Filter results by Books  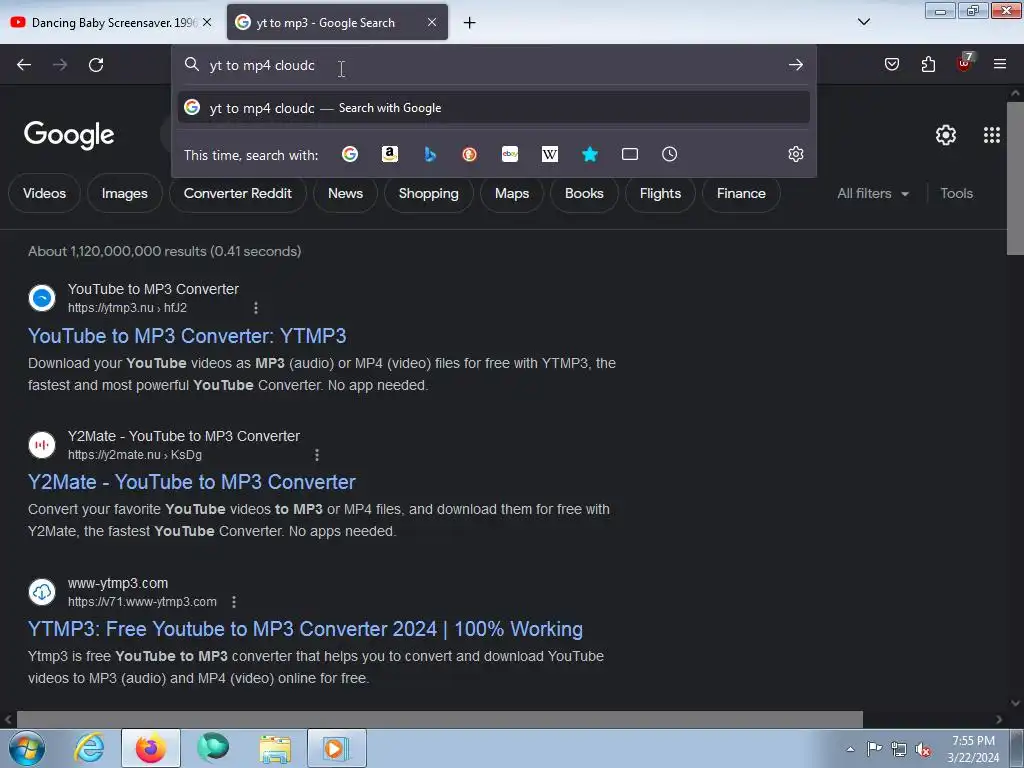coord(584,193)
